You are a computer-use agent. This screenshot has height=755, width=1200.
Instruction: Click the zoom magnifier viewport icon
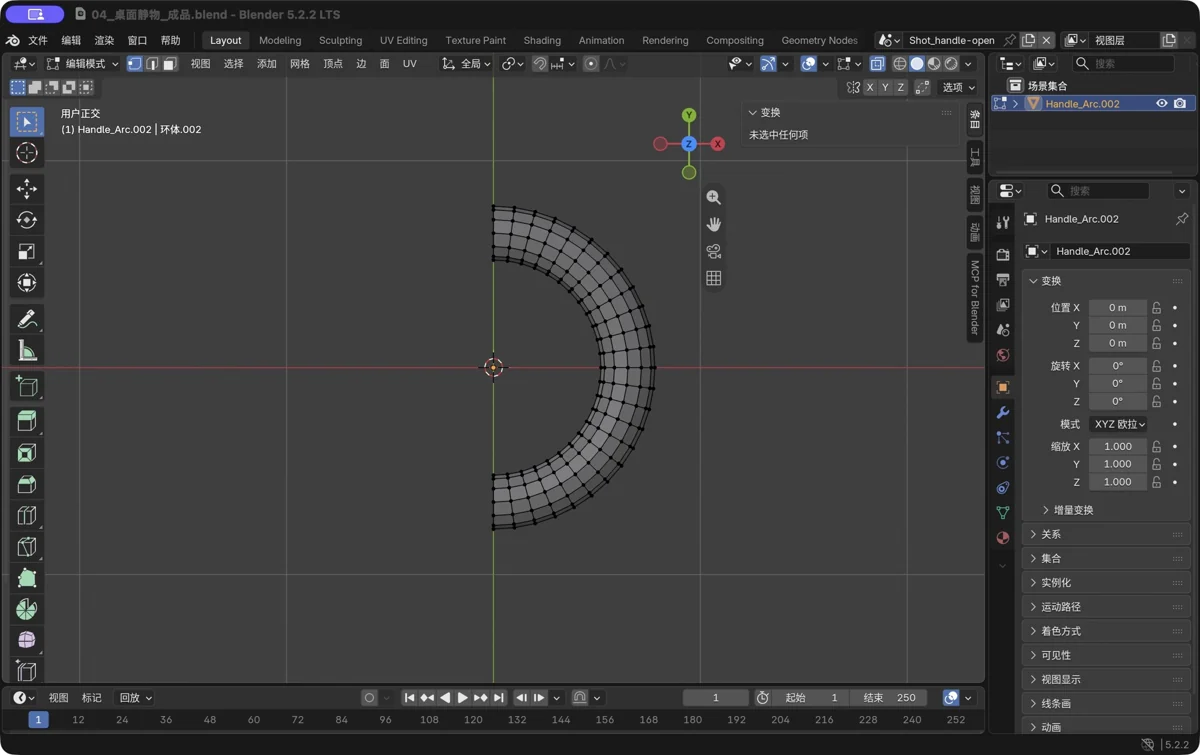[713, 198]
